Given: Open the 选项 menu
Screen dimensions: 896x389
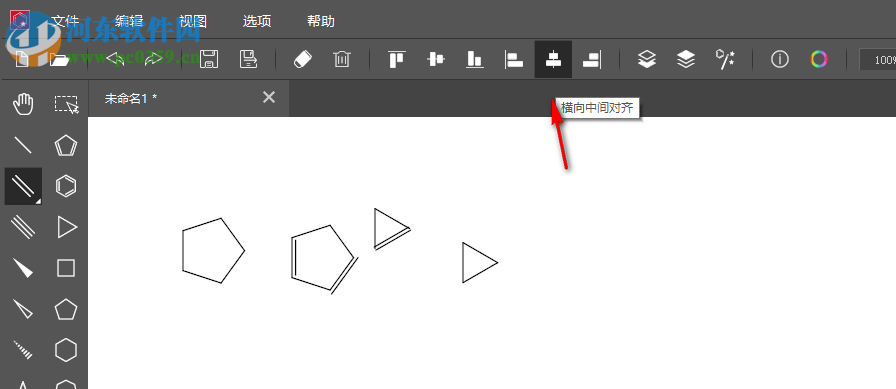Looking at the screenshot, I should pos(257,21).
